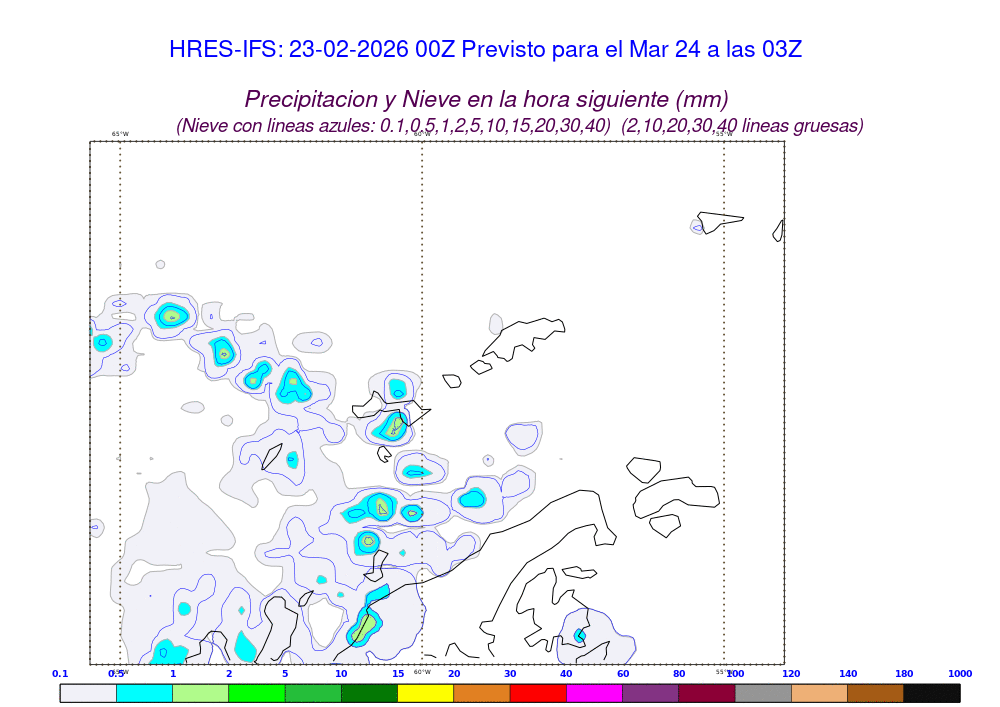Click the 60°W longitude label at bottom

pyautogui.click(x=422, y=672)
